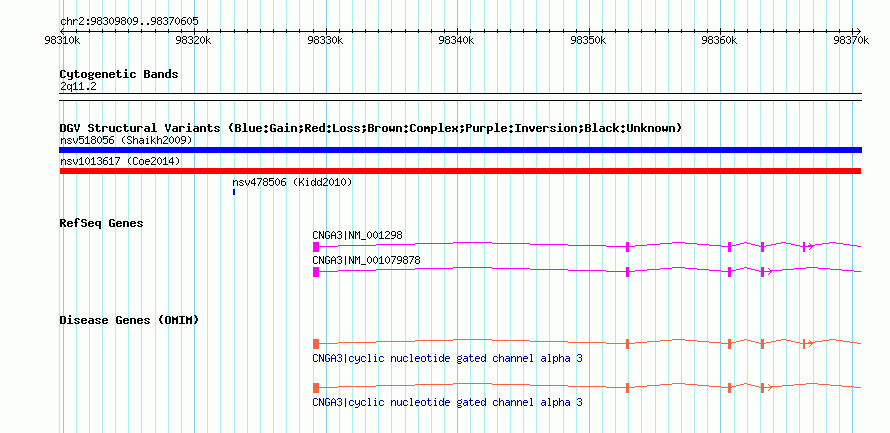Click the 98350k ruler tick label

coord(589,40)
